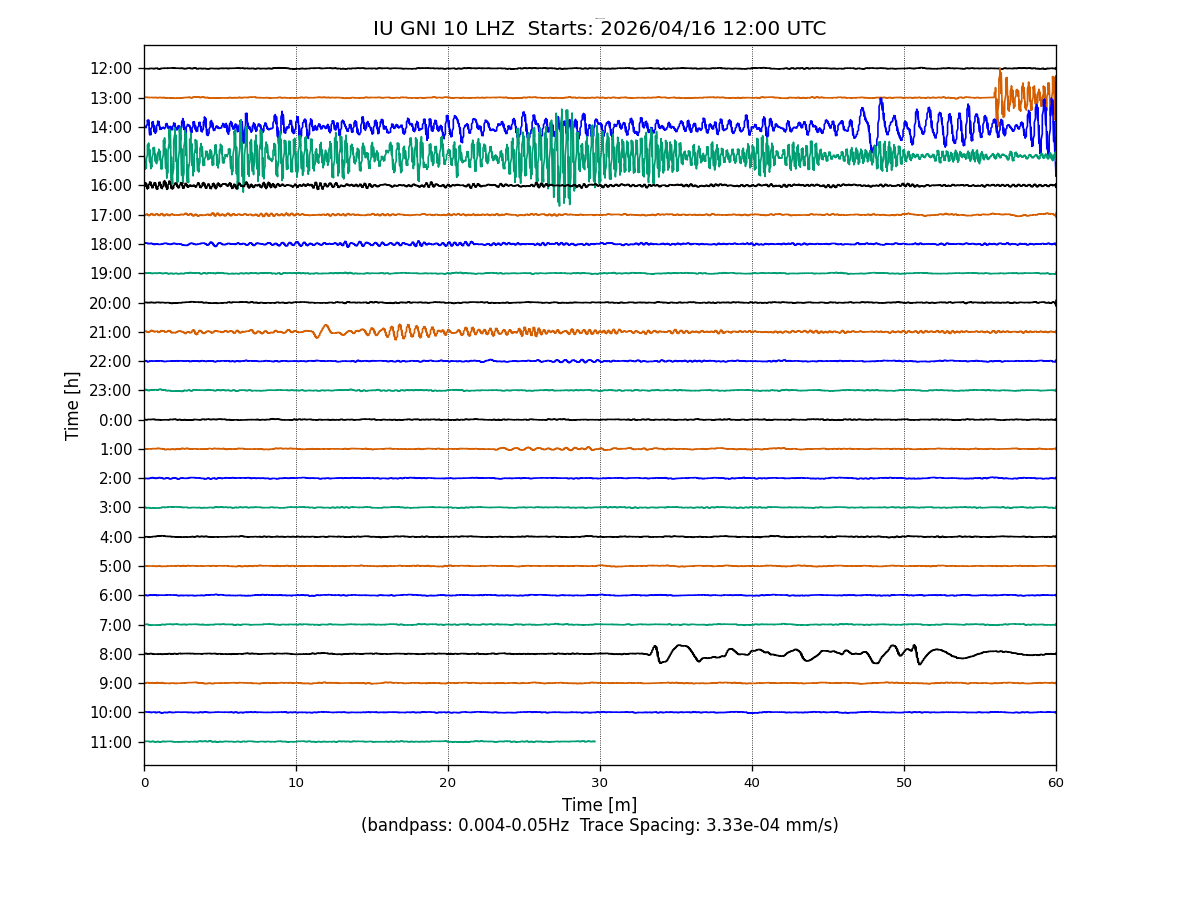This screenshot has height=900, width=1200.
Task: Click the end of the green 11:00 trace
Action: 595,741
